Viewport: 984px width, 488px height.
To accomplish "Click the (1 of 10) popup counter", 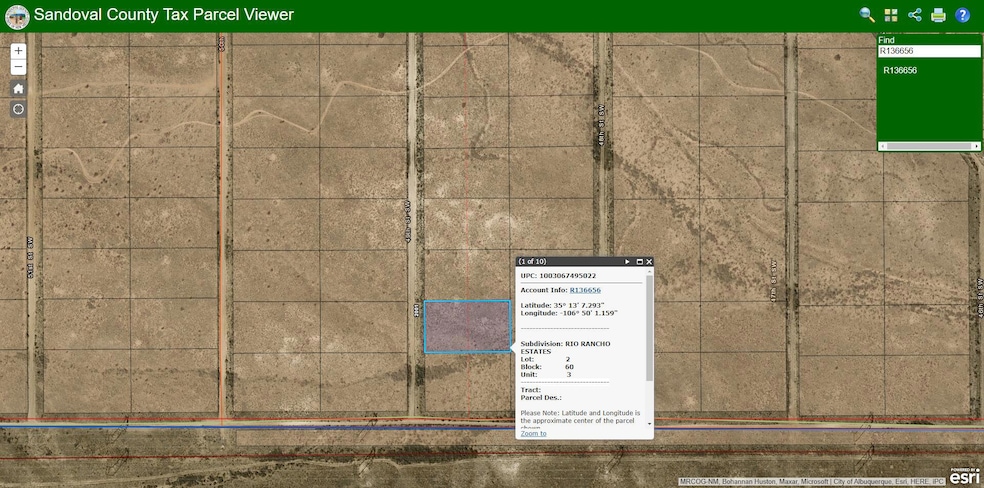I will tap(533, 262).
